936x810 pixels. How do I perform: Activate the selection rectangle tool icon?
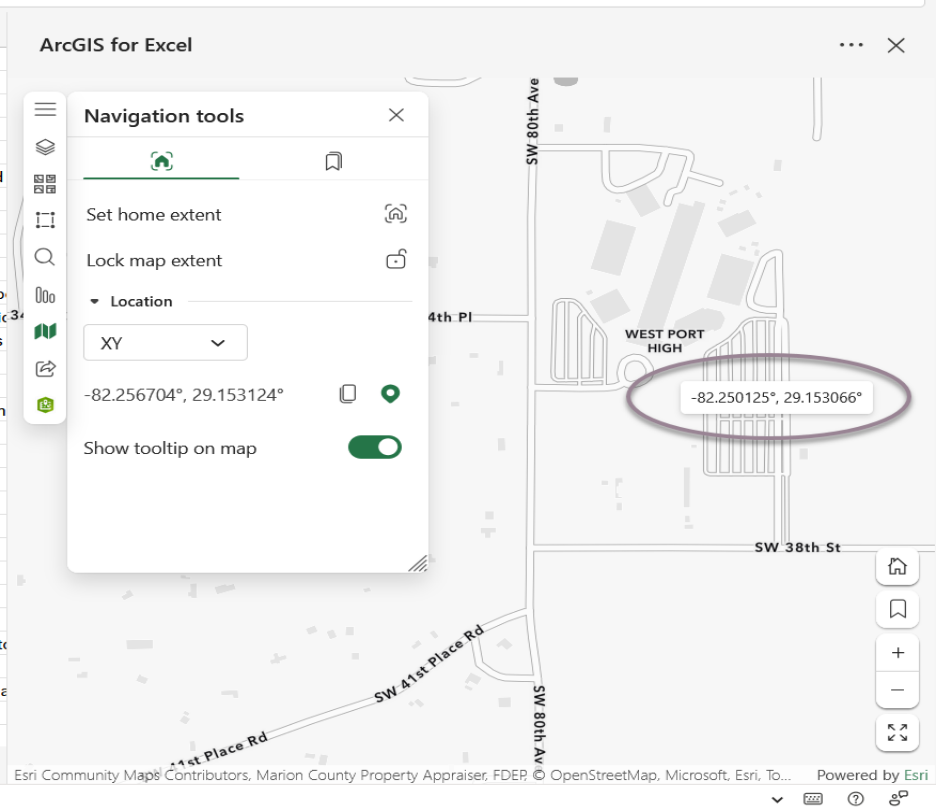(45, 220)
